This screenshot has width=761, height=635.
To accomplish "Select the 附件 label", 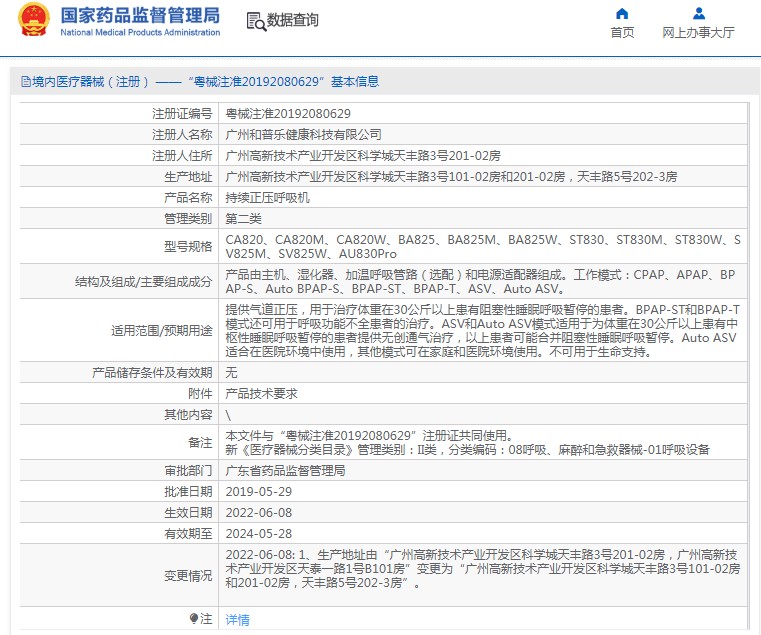I will 200,393.
